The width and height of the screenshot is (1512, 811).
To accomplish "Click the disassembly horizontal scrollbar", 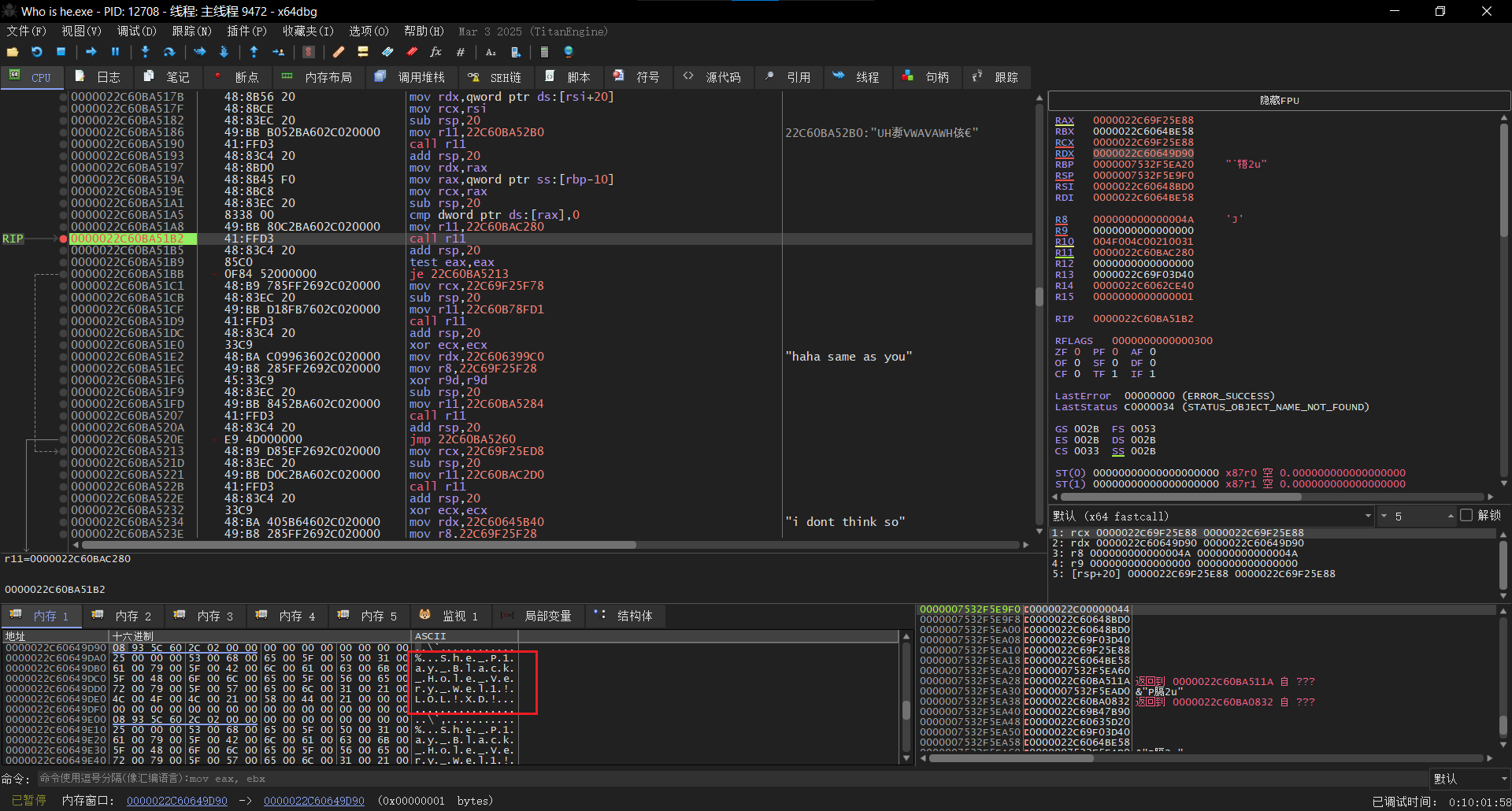I will click(358, 545).
